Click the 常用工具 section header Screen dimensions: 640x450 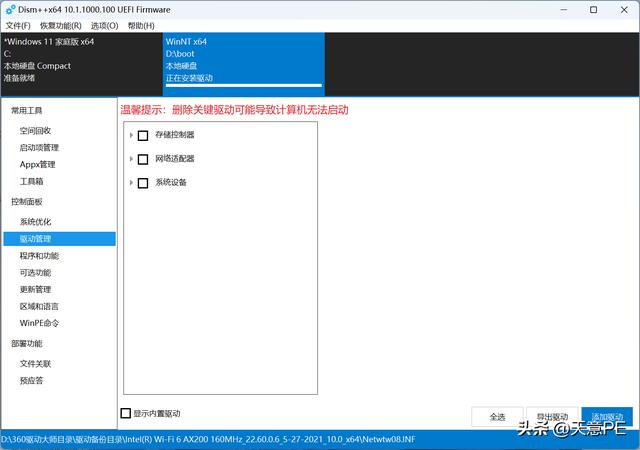(27, 110)
